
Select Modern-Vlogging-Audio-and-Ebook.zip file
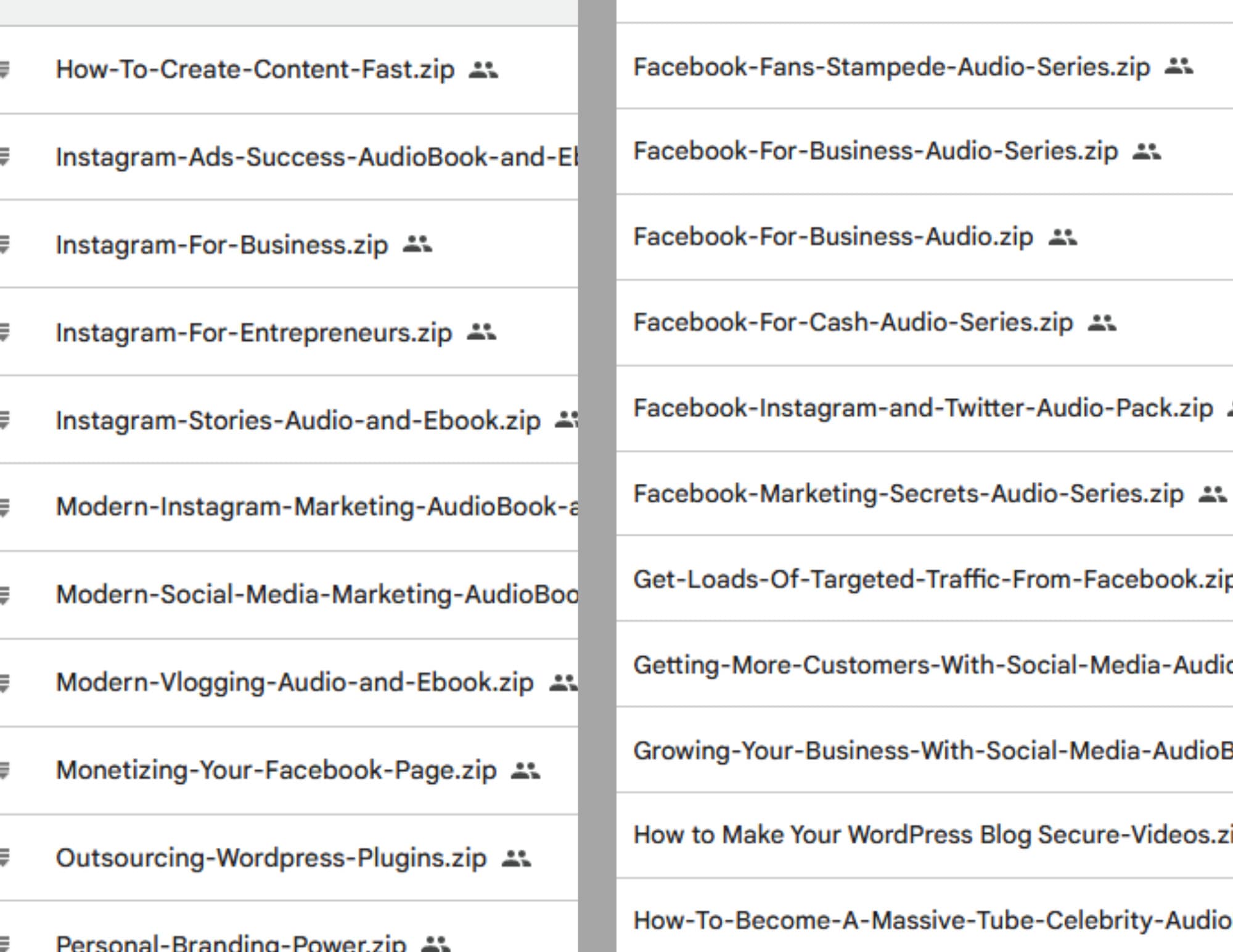click(294, 683)
